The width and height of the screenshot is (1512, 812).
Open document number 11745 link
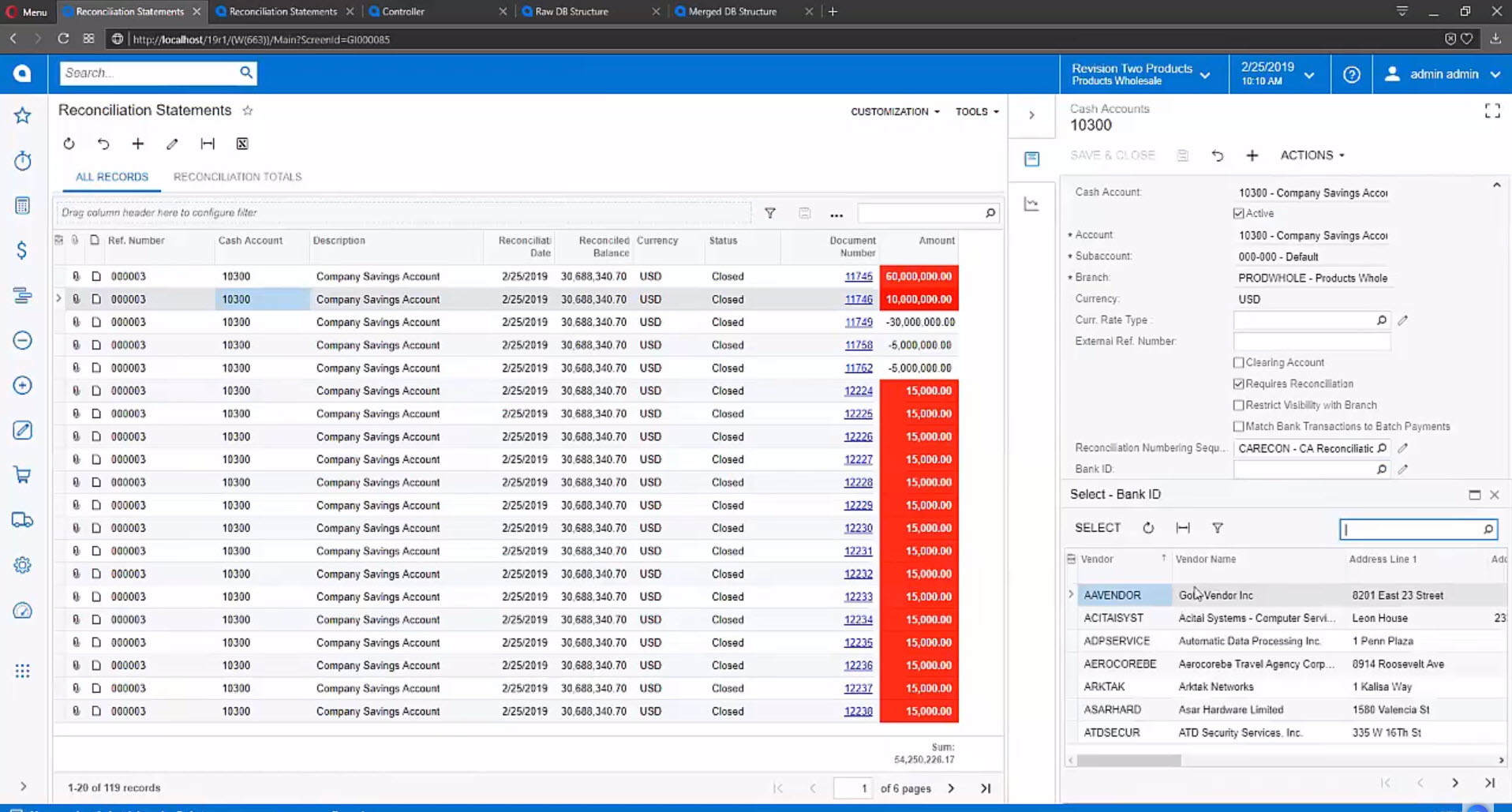click(858, 276)
